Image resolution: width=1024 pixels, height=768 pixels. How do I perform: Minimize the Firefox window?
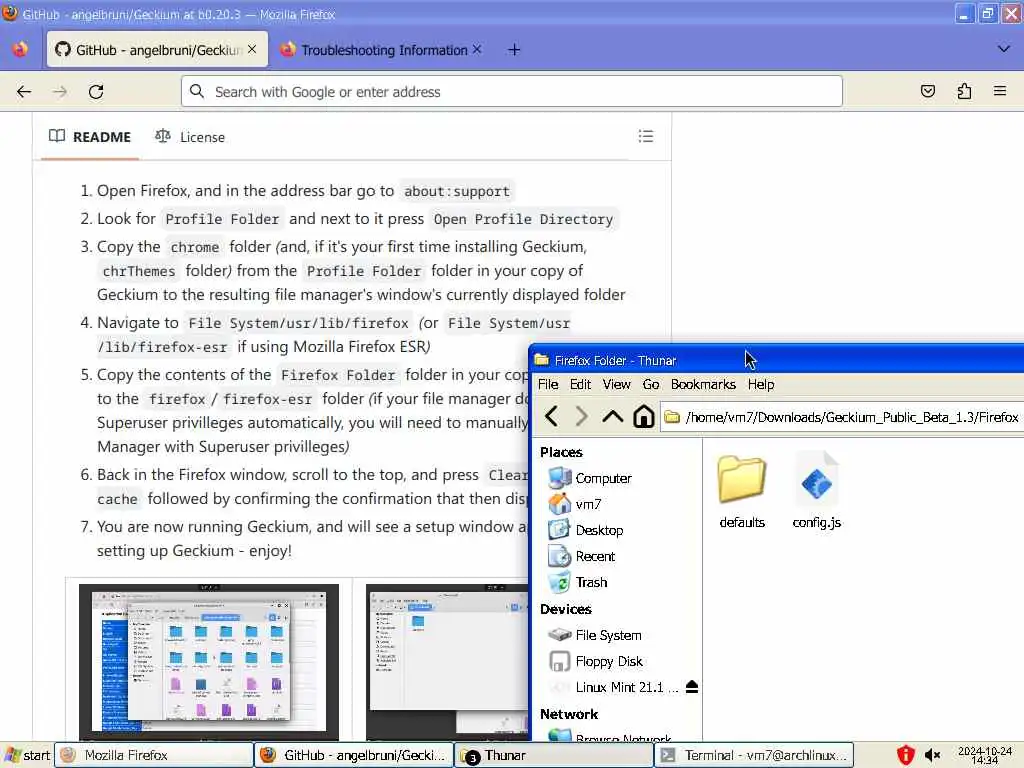pos(965,14)
